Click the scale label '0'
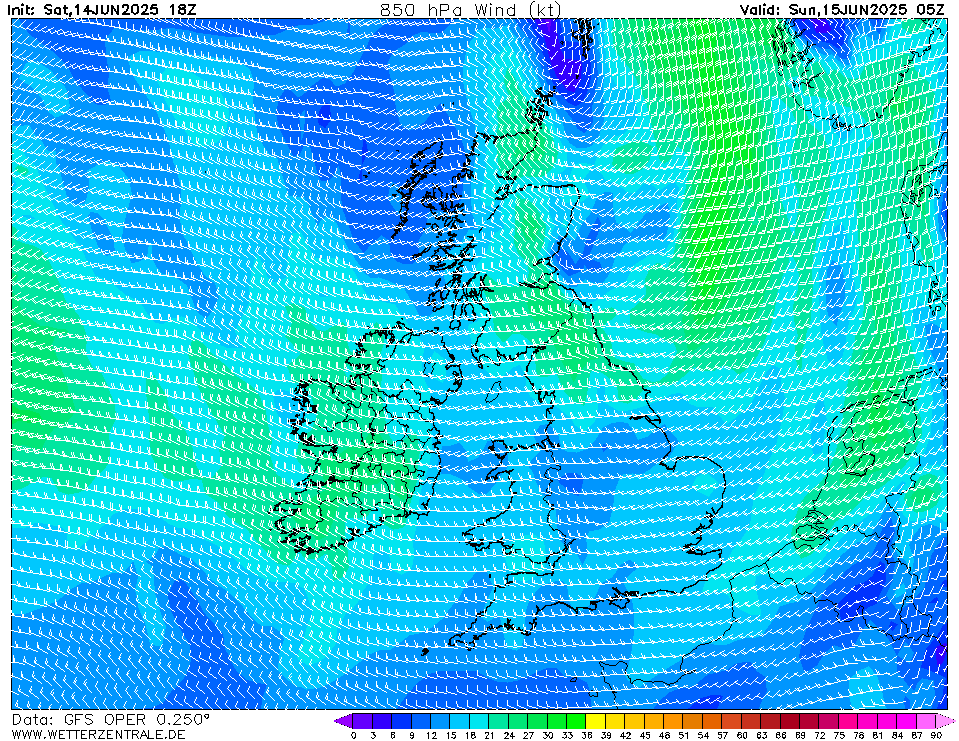Viewport: 959px width, 741px height. [x=354, y=735]
